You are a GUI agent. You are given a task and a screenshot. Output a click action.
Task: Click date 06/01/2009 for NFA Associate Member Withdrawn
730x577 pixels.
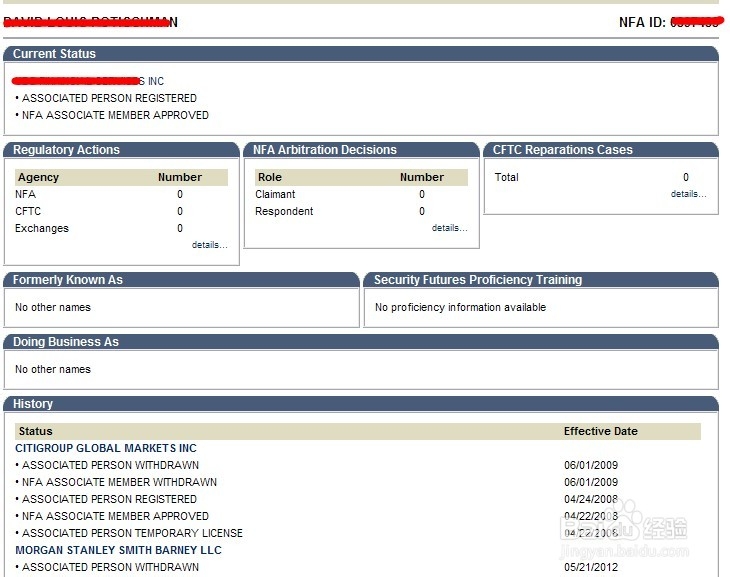(x=591, y=482)
